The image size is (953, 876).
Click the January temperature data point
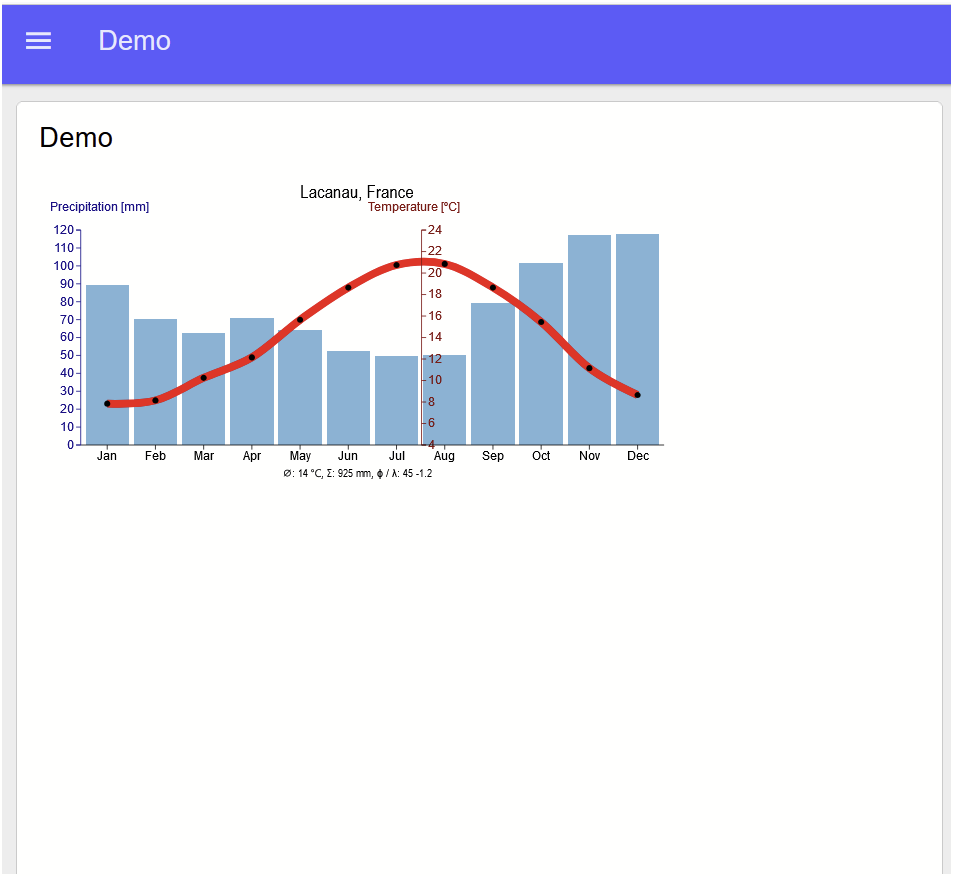[108, 404]
